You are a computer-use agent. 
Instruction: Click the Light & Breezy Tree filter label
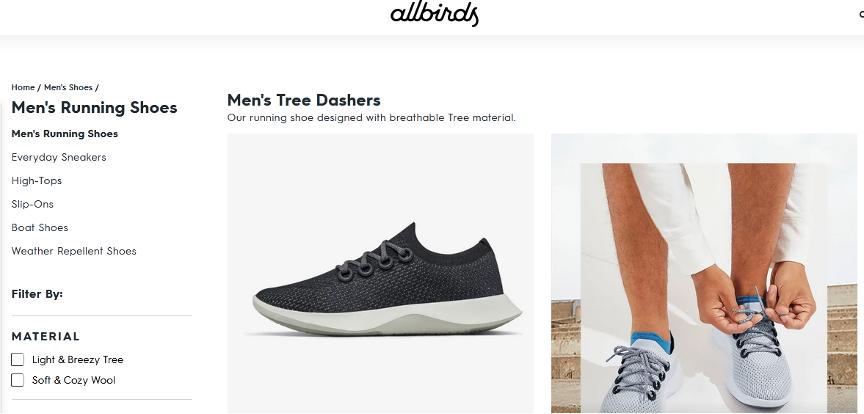[x=78, y=360]
